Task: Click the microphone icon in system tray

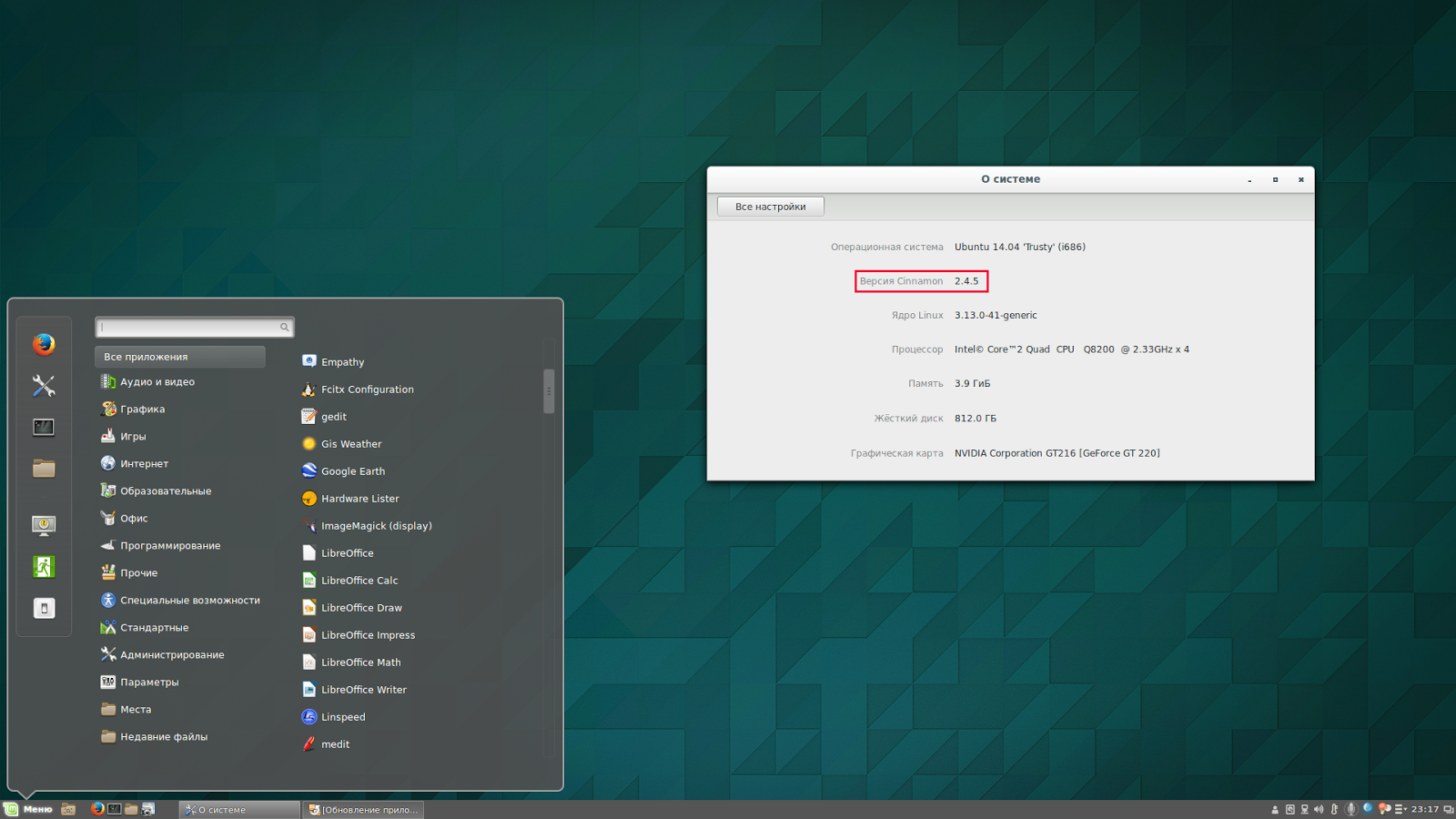Action: coord(1351,810)
